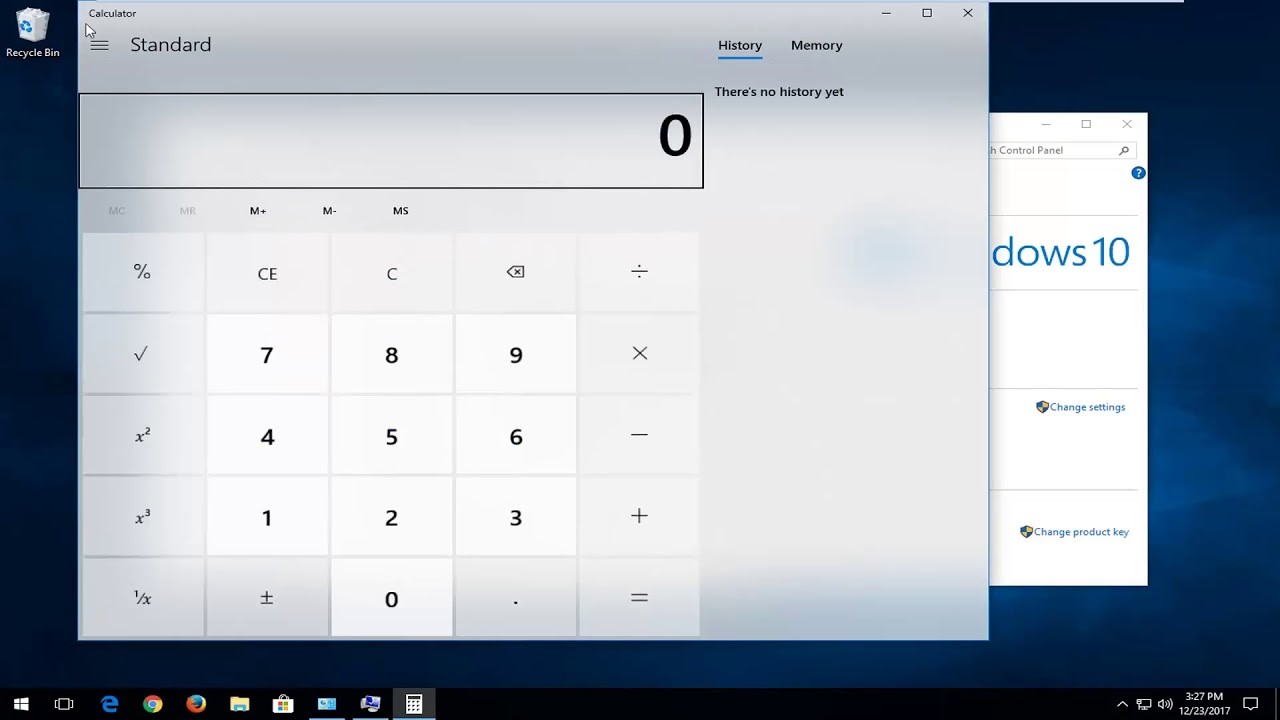Select the plus operator key
Screen dimensions: 1280x720
(639, 516)
